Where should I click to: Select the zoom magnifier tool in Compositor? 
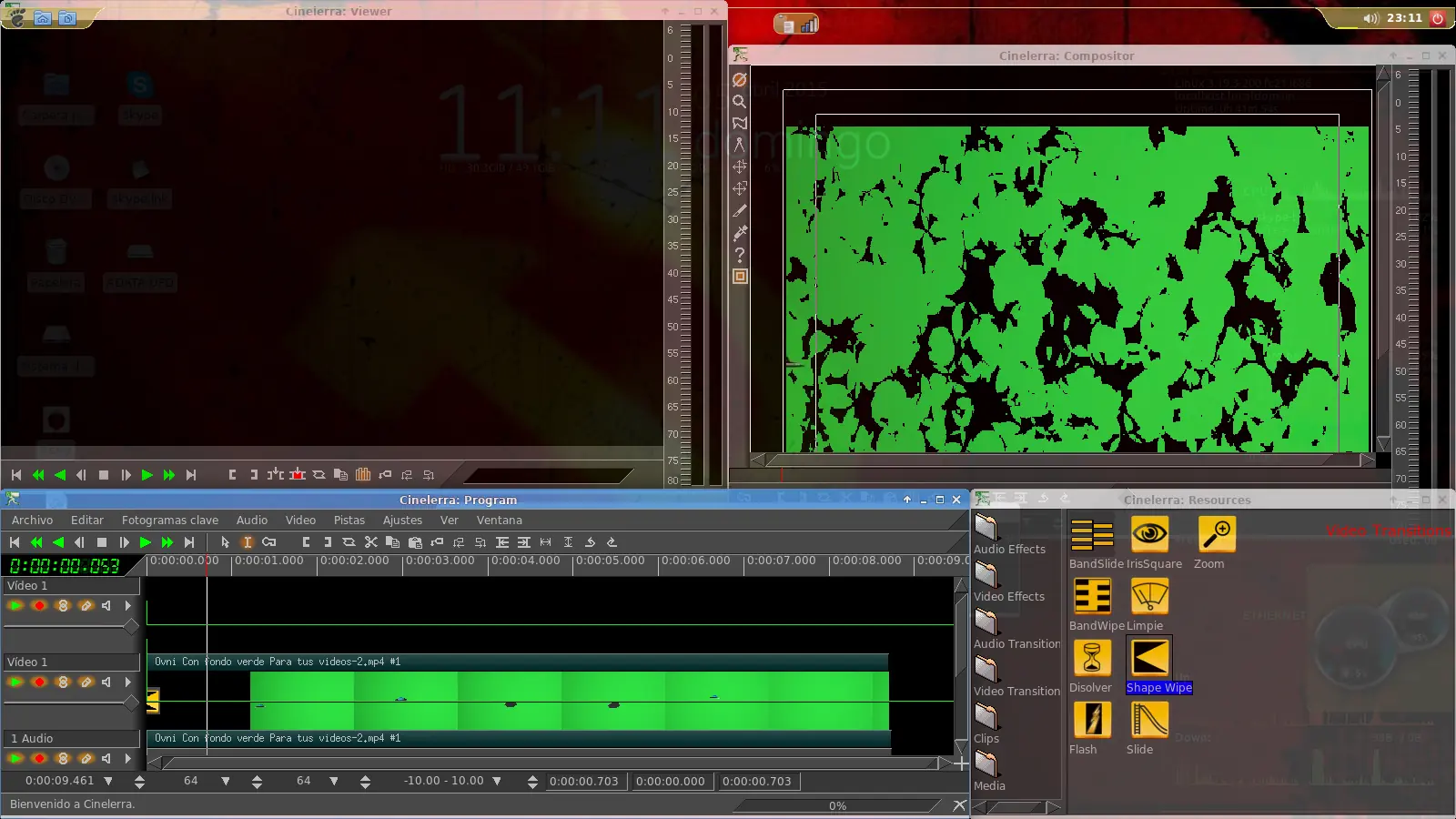point(740,102)
